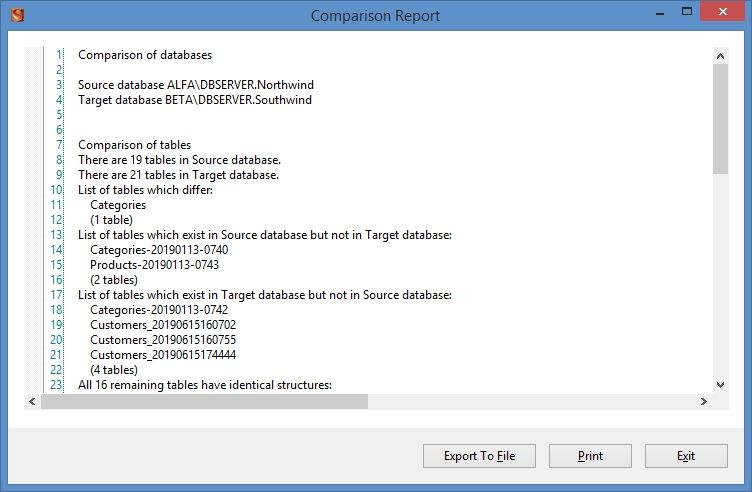
Task: Click 'All 16 remaining tables have identical structures:'
Action: 205,385
